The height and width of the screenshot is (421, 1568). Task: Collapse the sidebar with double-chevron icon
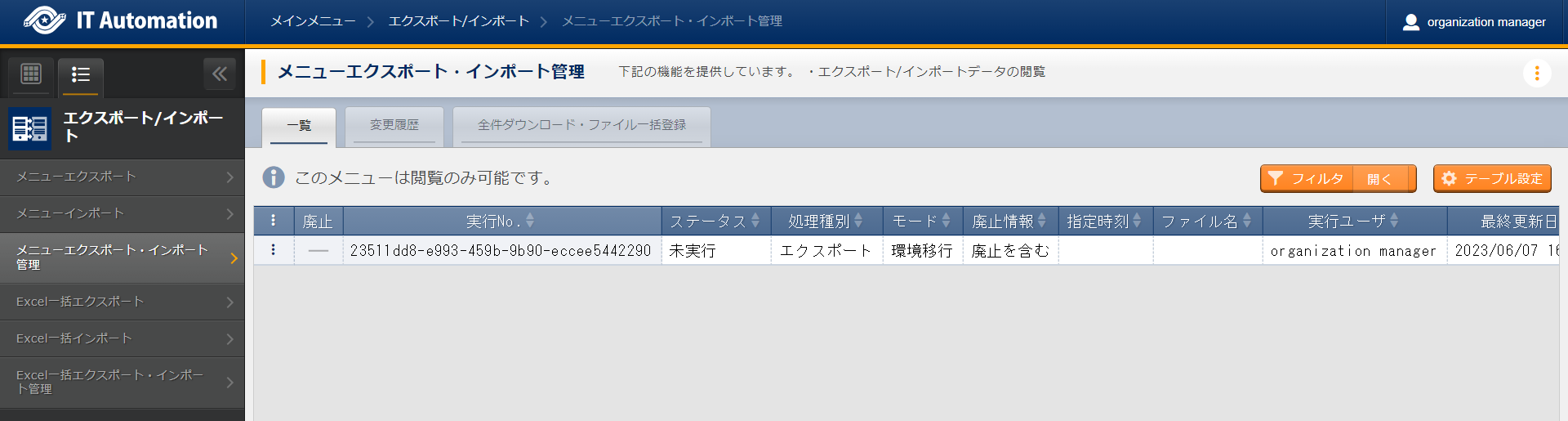(x=219, y=74)
